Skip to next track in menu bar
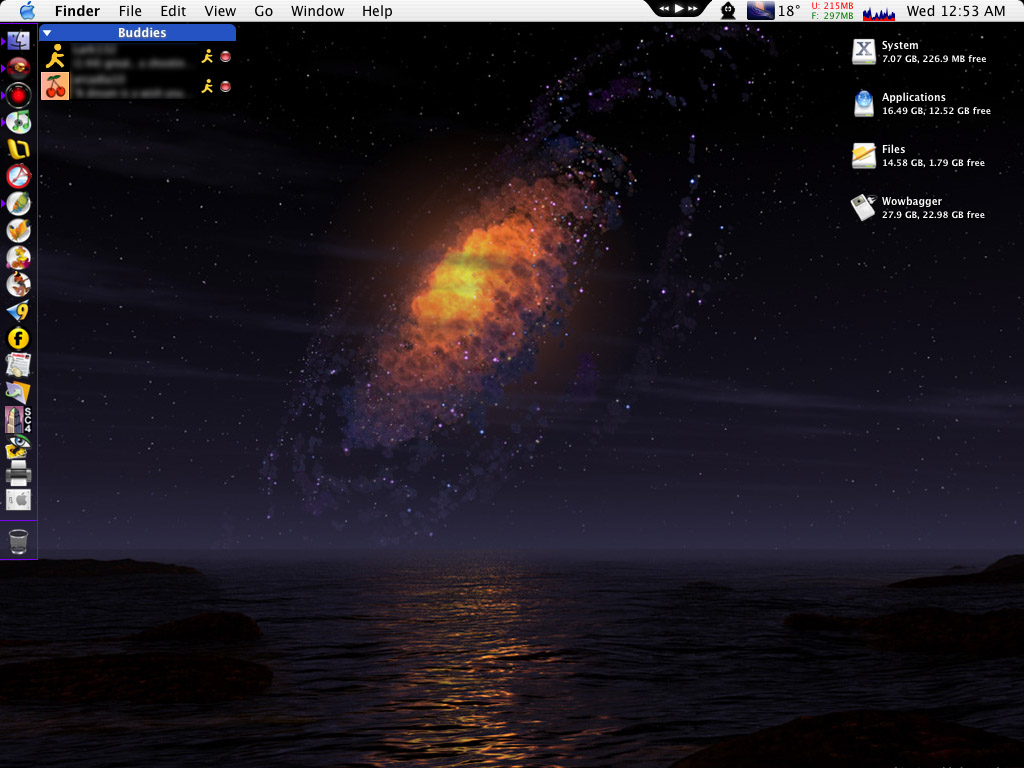This screenshot has width=1024, height=768. tap(693, 8)
